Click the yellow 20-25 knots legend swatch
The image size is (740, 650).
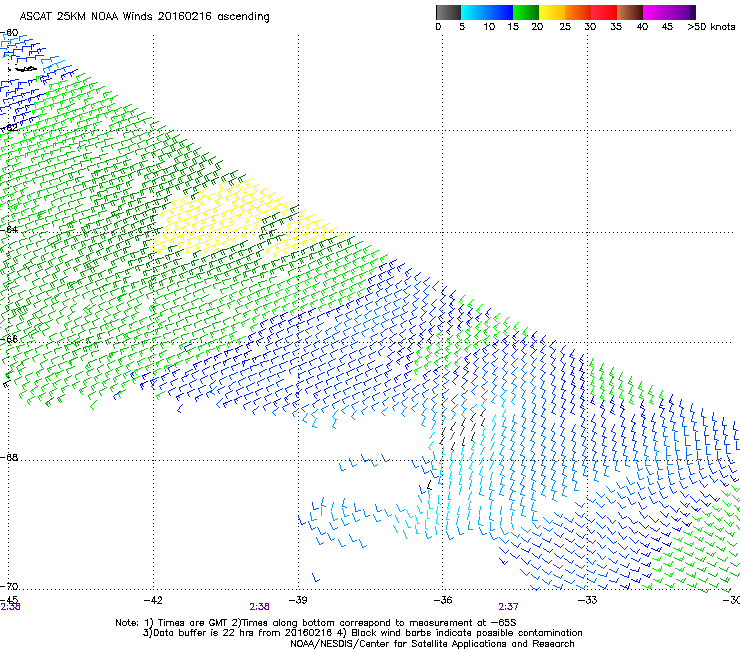coord(552,12)
